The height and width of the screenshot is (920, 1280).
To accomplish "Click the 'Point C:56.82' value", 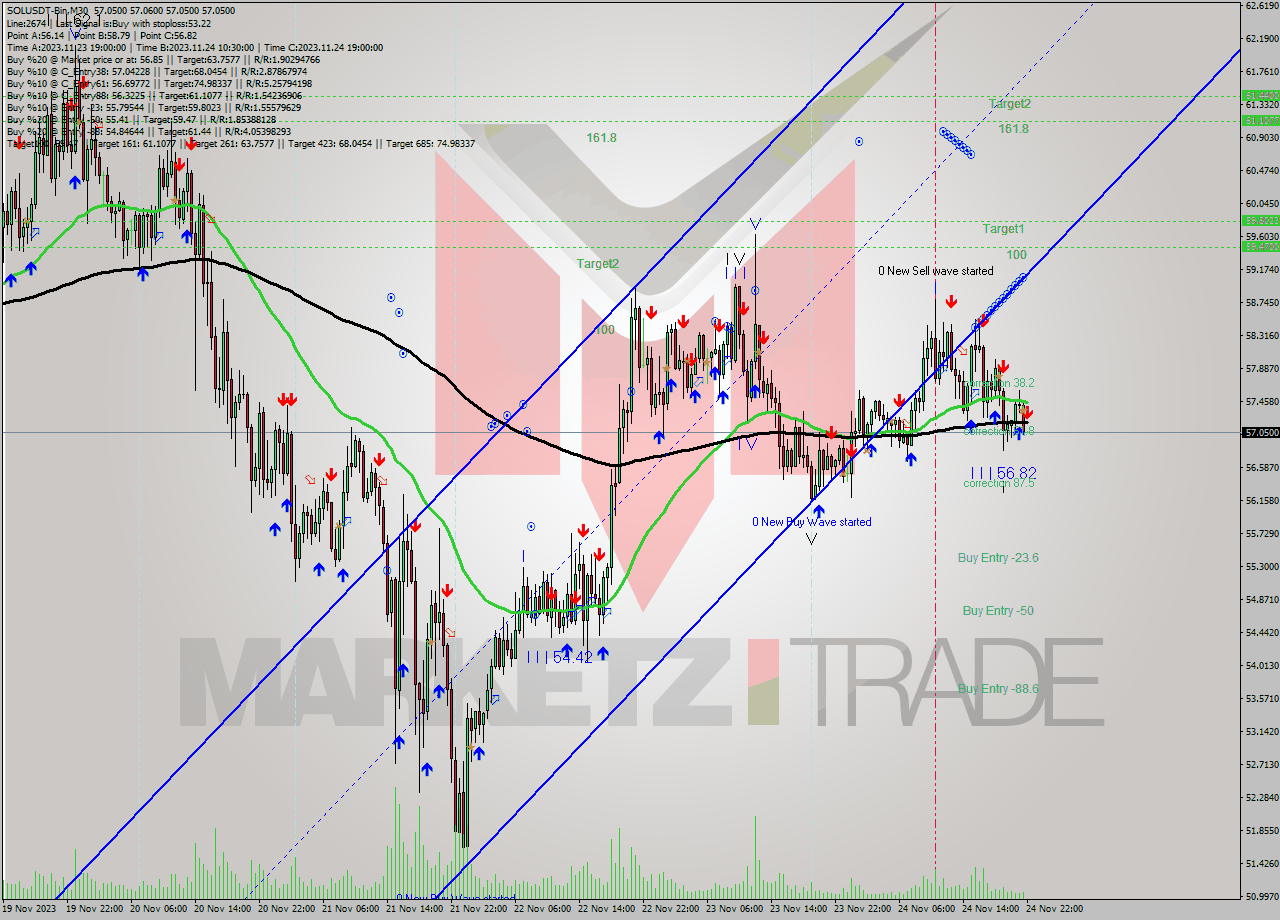I will click(168, 35).
